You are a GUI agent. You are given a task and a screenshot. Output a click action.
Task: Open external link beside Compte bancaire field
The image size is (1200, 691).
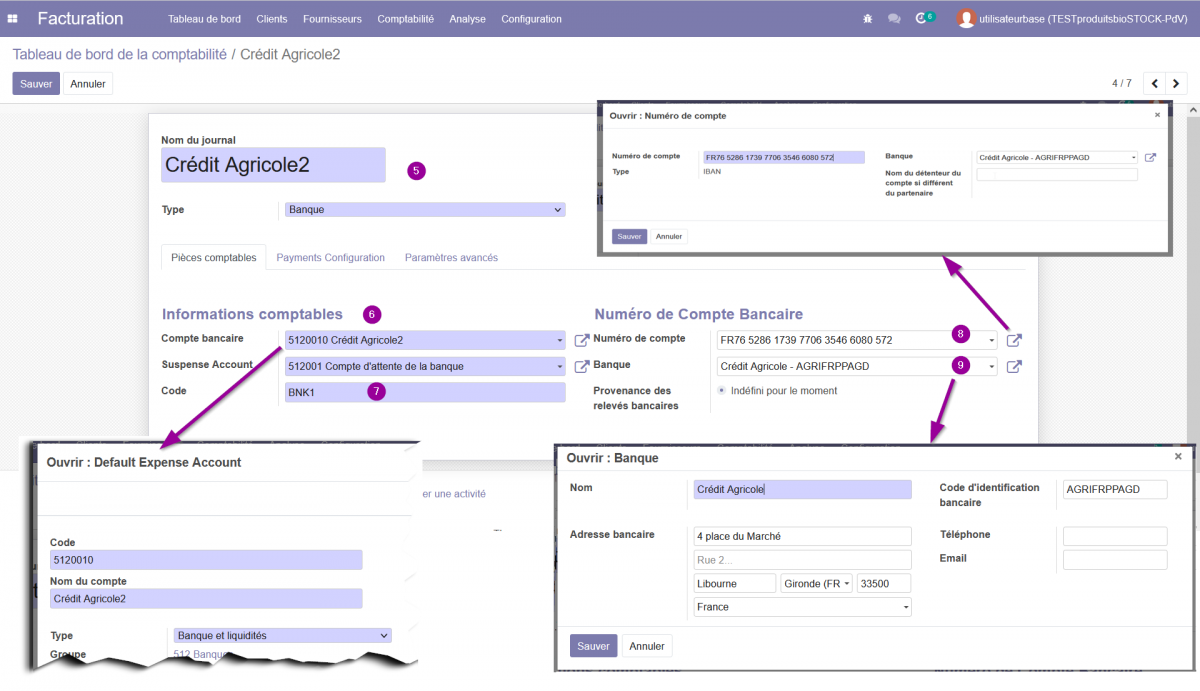pyautogui.click(x=582, y=340)
